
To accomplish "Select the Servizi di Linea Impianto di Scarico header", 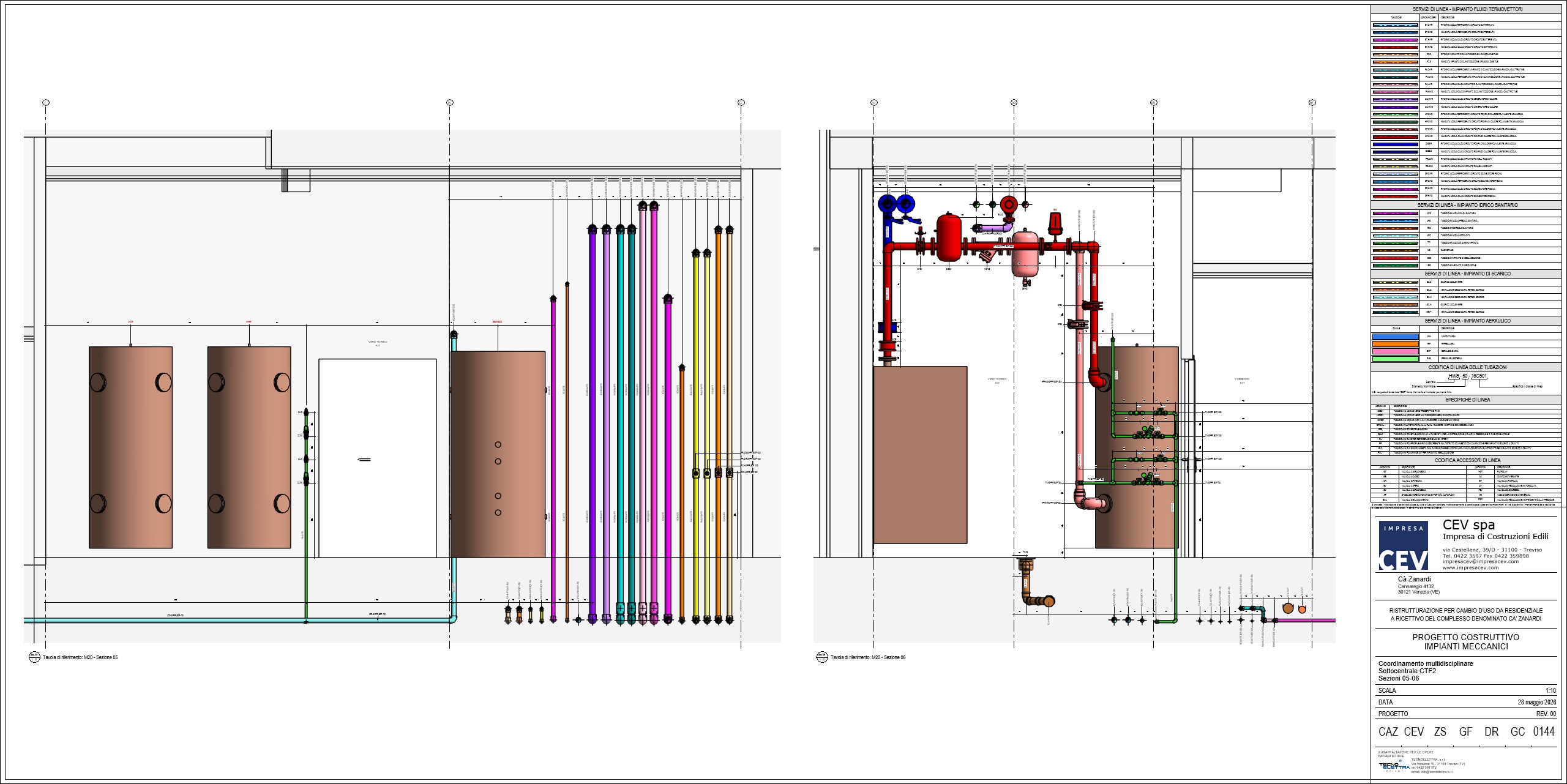I will pos(1466,274).
